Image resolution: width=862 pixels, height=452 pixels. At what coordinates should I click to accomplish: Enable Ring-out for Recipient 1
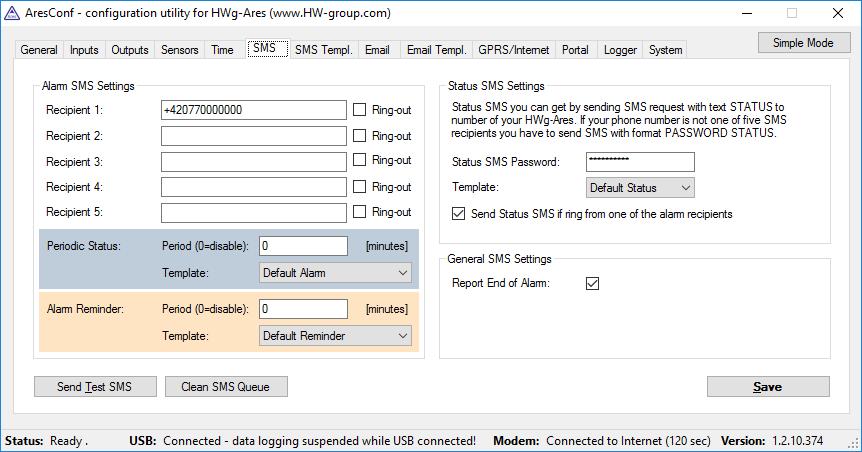coord(359,109)
